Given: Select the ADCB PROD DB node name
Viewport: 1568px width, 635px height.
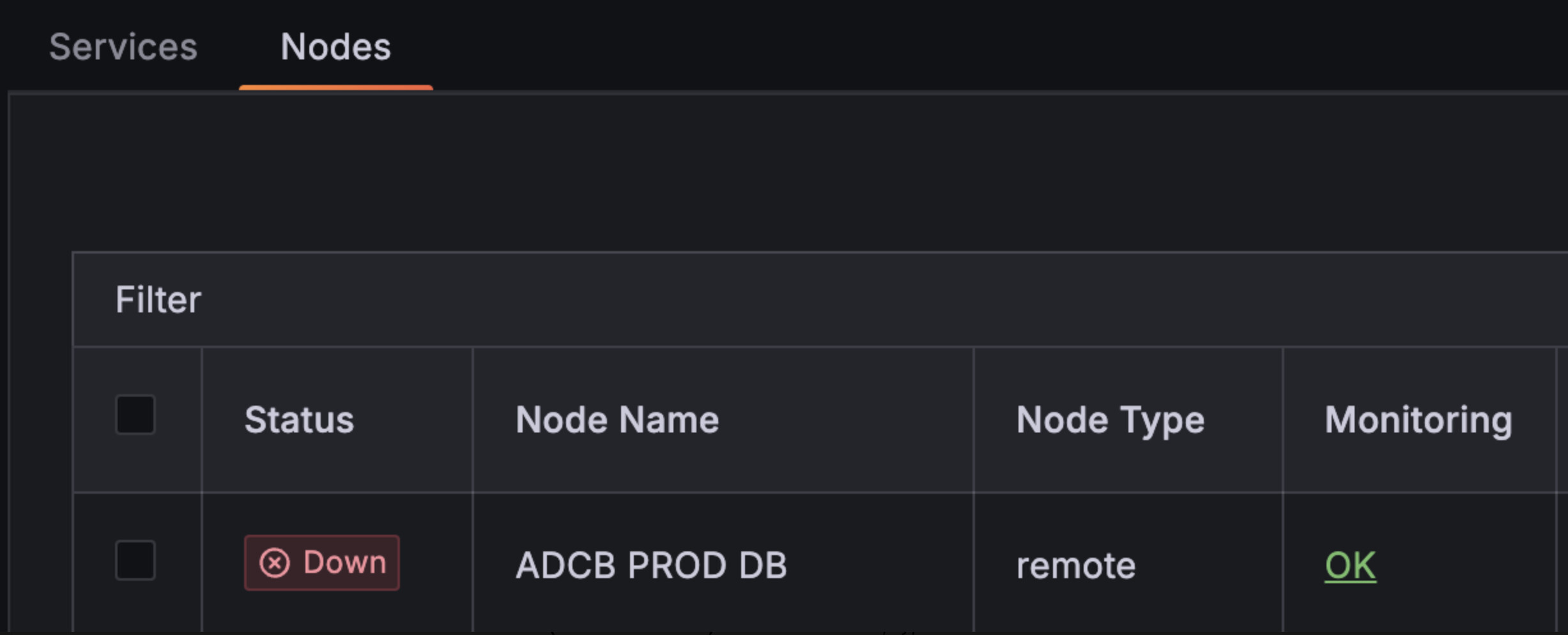Looking at the screenshot, I should (x=651, y=565).
